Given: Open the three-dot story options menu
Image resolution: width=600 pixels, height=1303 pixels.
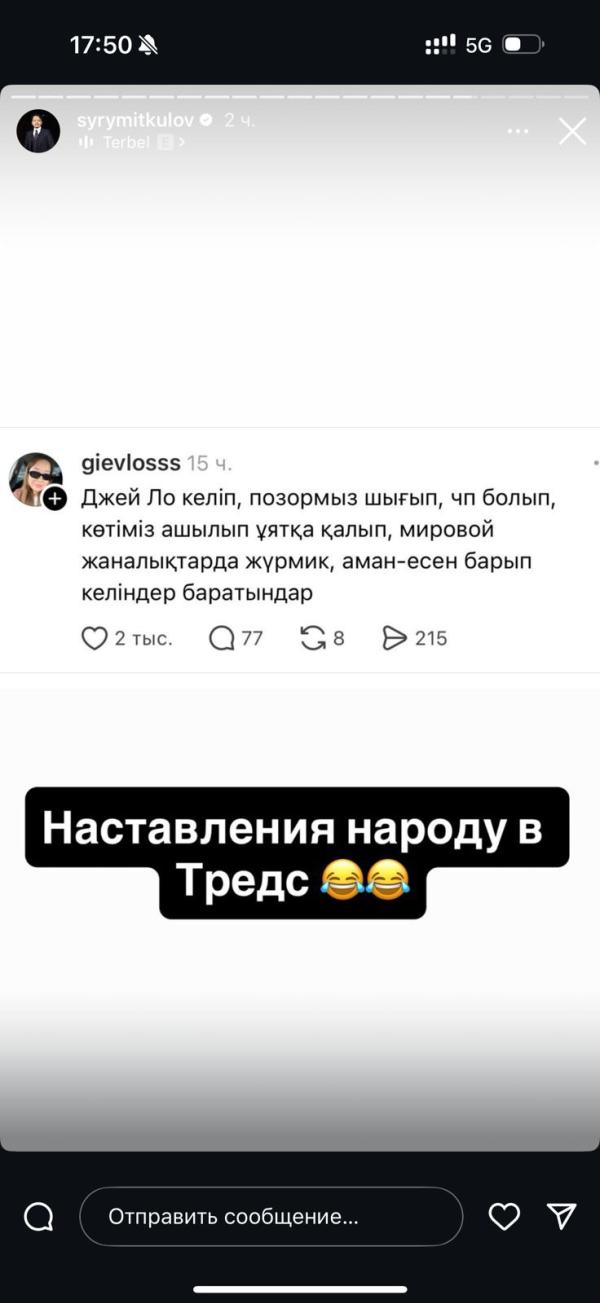Looking at the screenshot, I should [x=517, y=131].
